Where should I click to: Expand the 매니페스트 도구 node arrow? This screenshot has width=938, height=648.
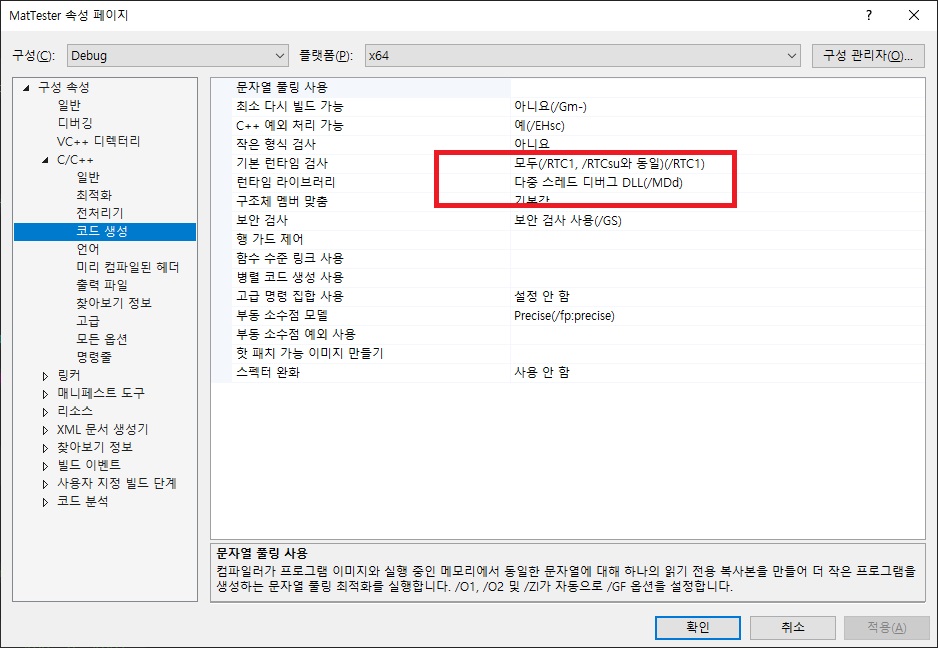(x=45, y=394)
